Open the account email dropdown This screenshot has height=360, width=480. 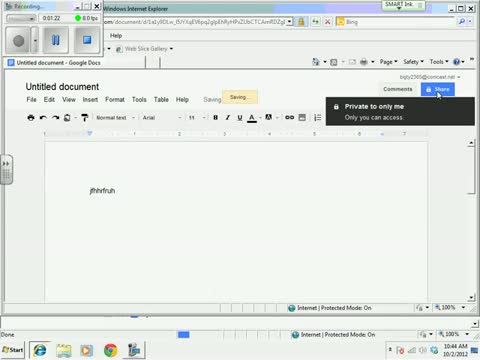(430, 77)
